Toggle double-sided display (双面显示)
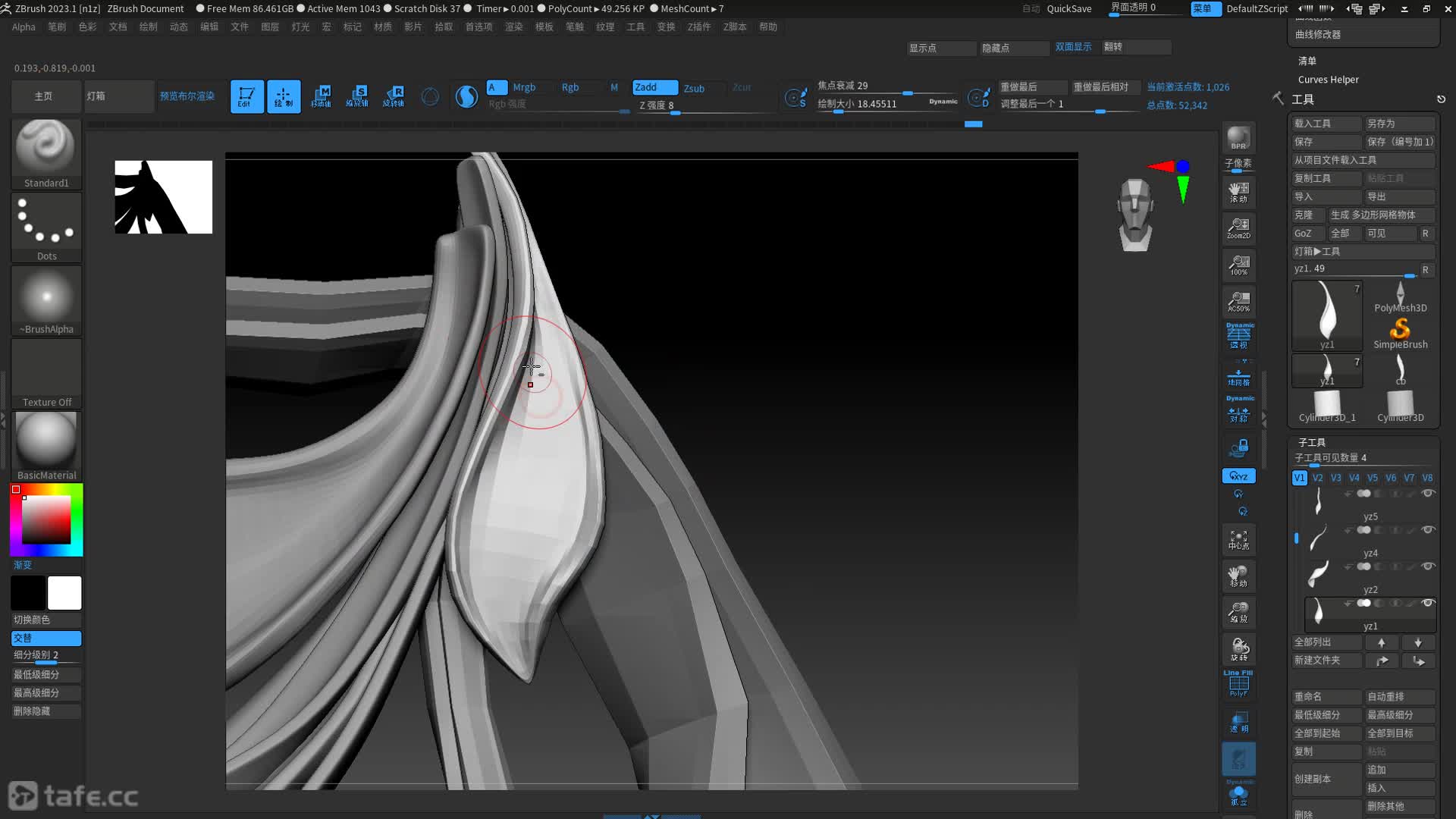 (x=1073, y=47)
